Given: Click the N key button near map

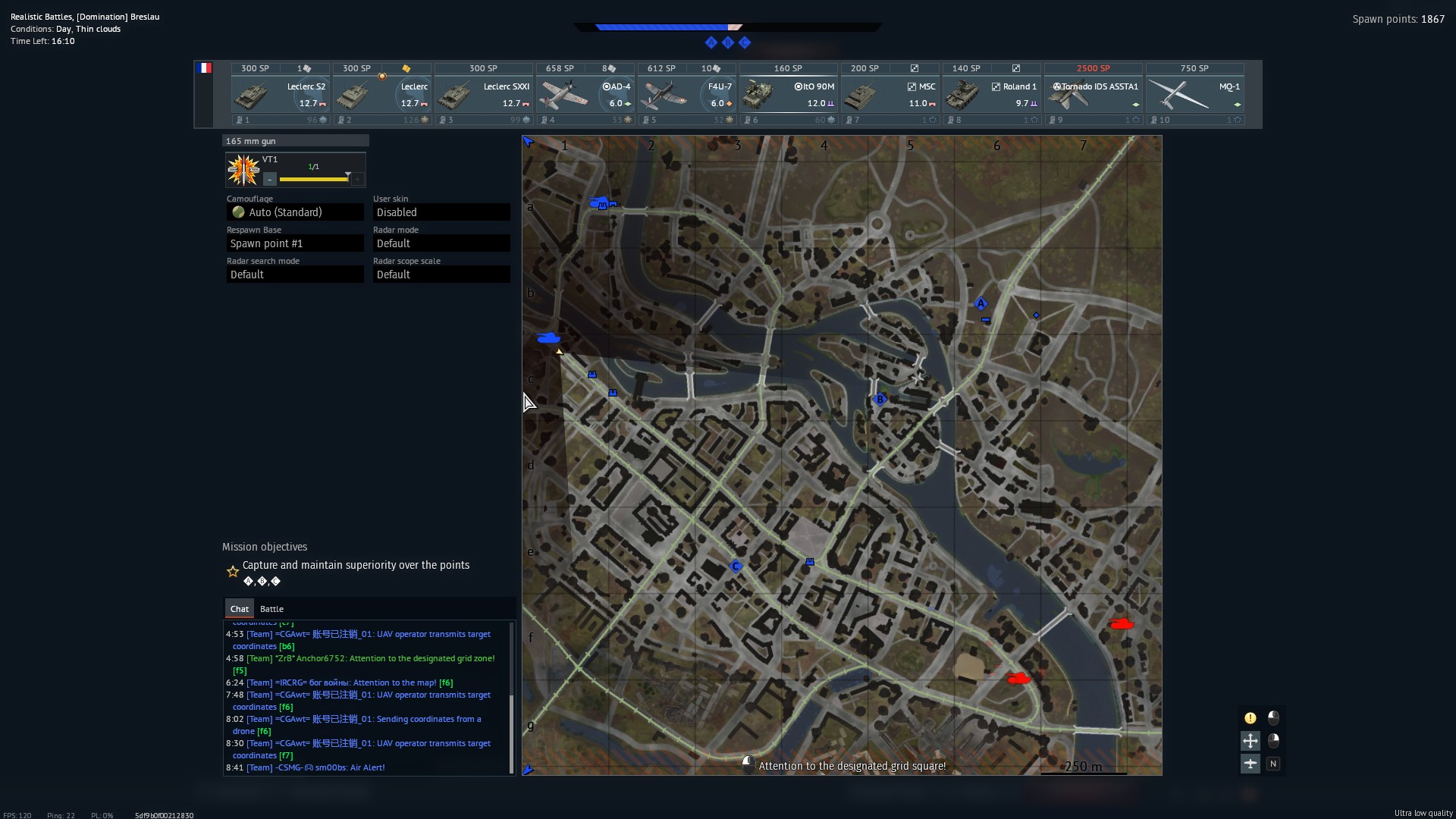Looking at the screenshot, I should coord(1273,764).
